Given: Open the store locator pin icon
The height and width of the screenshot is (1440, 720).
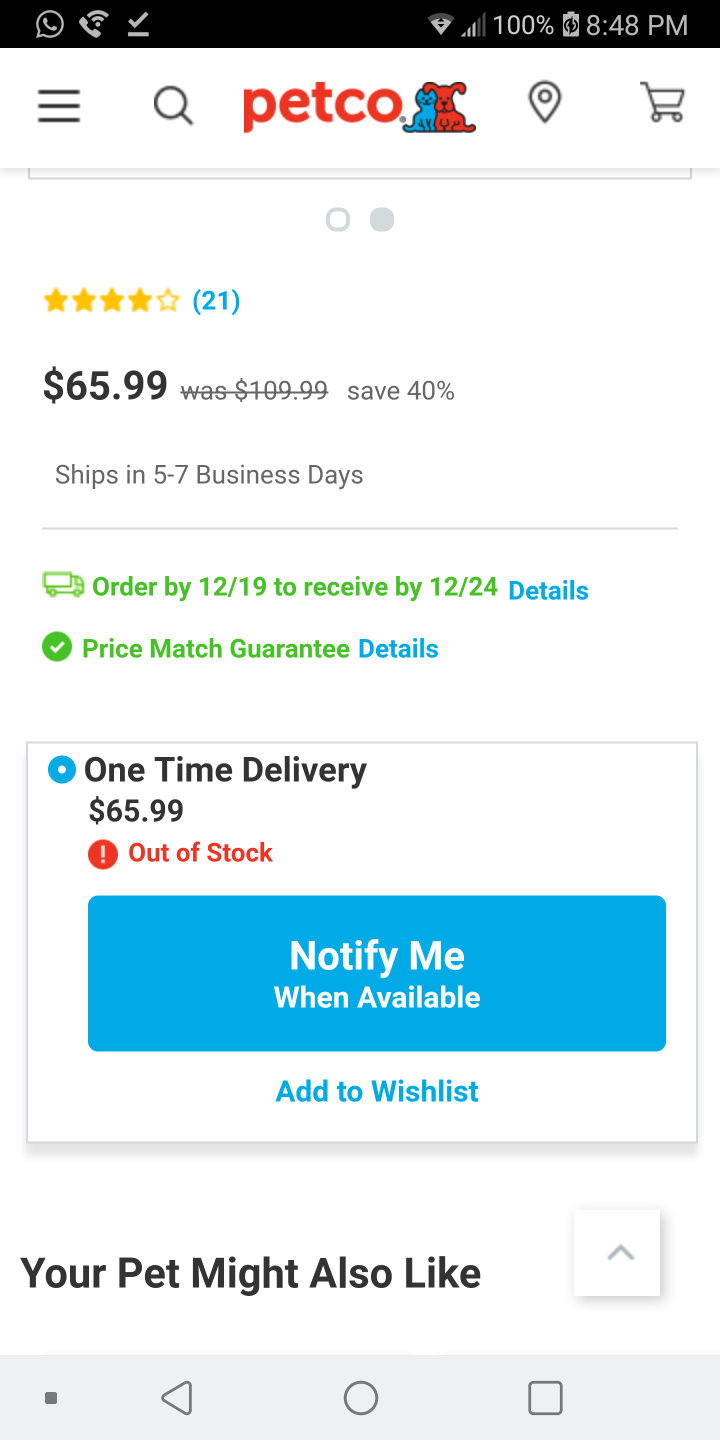Looking at the screenshot, I should (545, 103).
